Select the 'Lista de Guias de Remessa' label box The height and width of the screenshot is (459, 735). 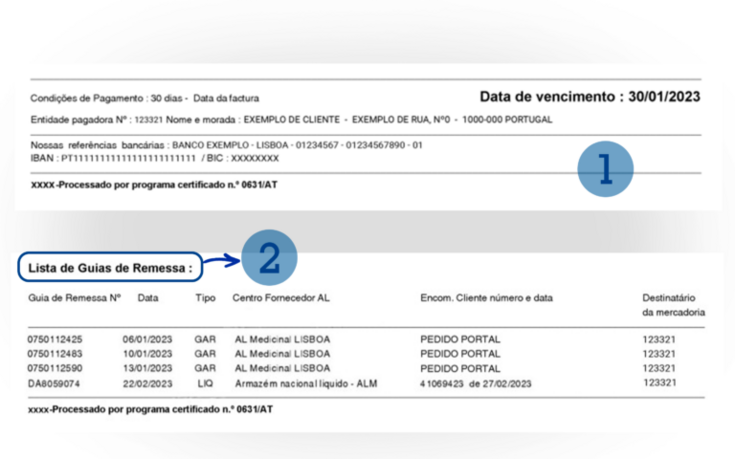coord(109,268)
